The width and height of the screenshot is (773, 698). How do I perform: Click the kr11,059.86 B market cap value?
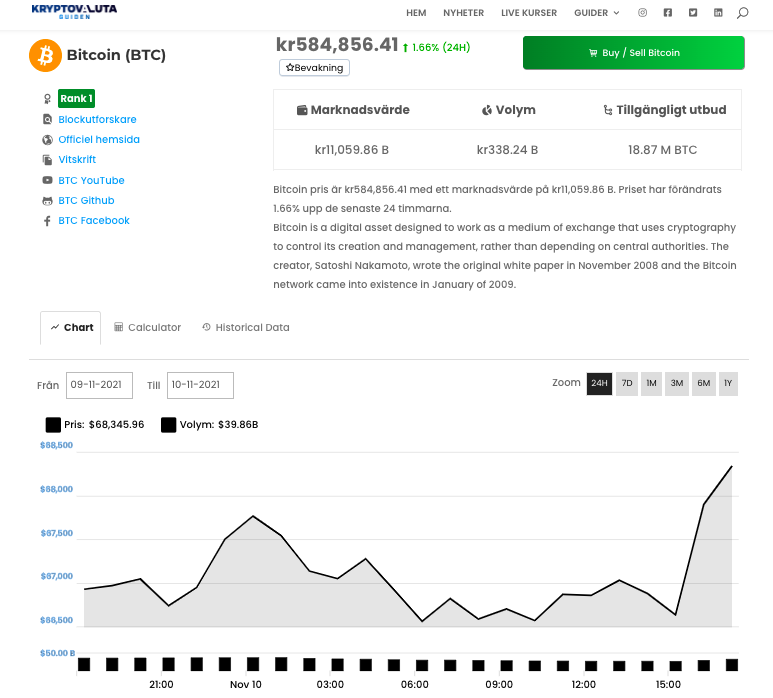coord(351,150)
